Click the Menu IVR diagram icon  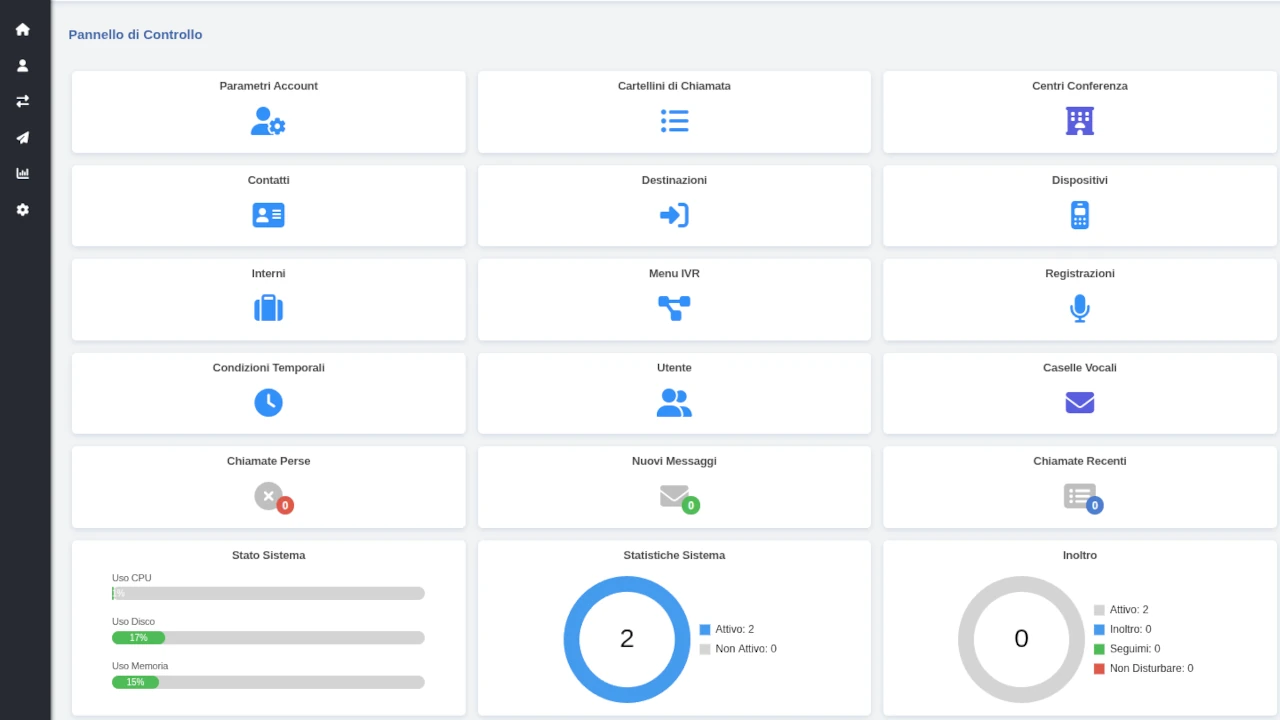(674, 308)
